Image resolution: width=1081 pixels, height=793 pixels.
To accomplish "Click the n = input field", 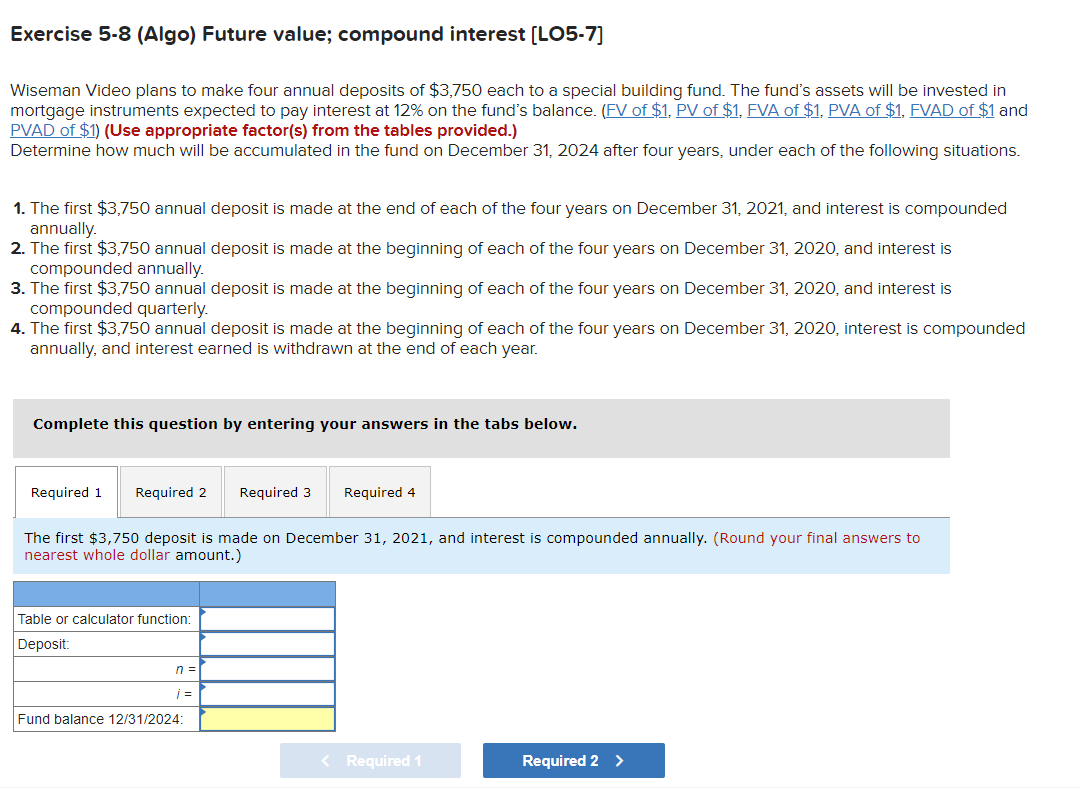I will pyautogui.click(x=267, y=668).
